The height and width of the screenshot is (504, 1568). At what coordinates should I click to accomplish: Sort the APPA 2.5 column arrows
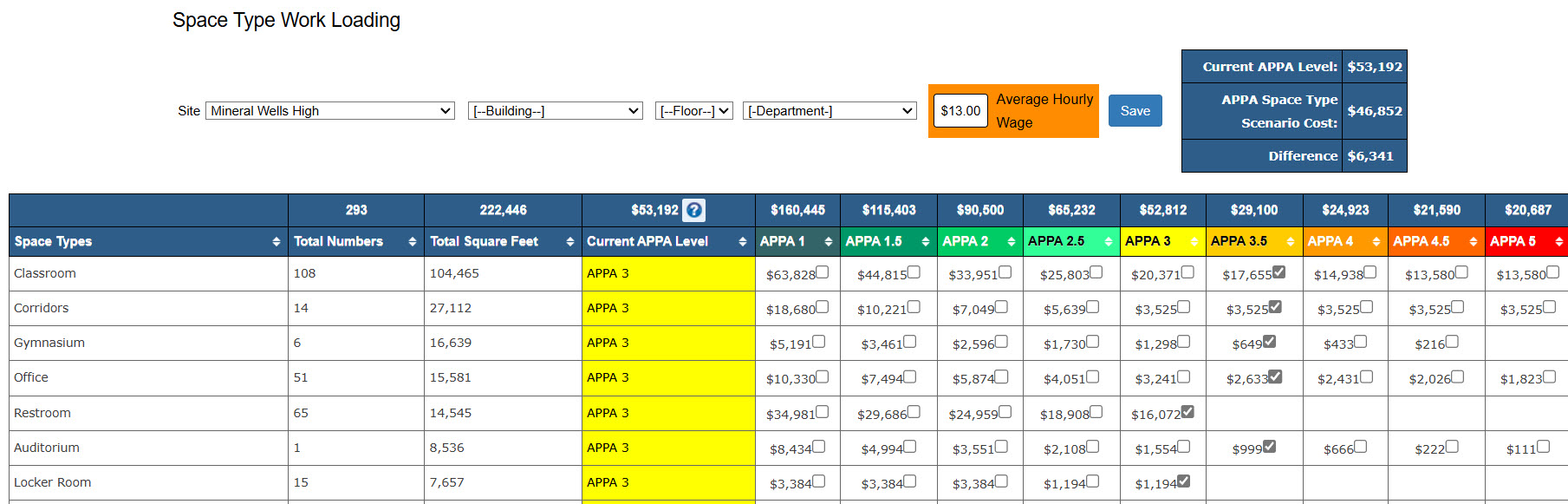point(1109,242)
